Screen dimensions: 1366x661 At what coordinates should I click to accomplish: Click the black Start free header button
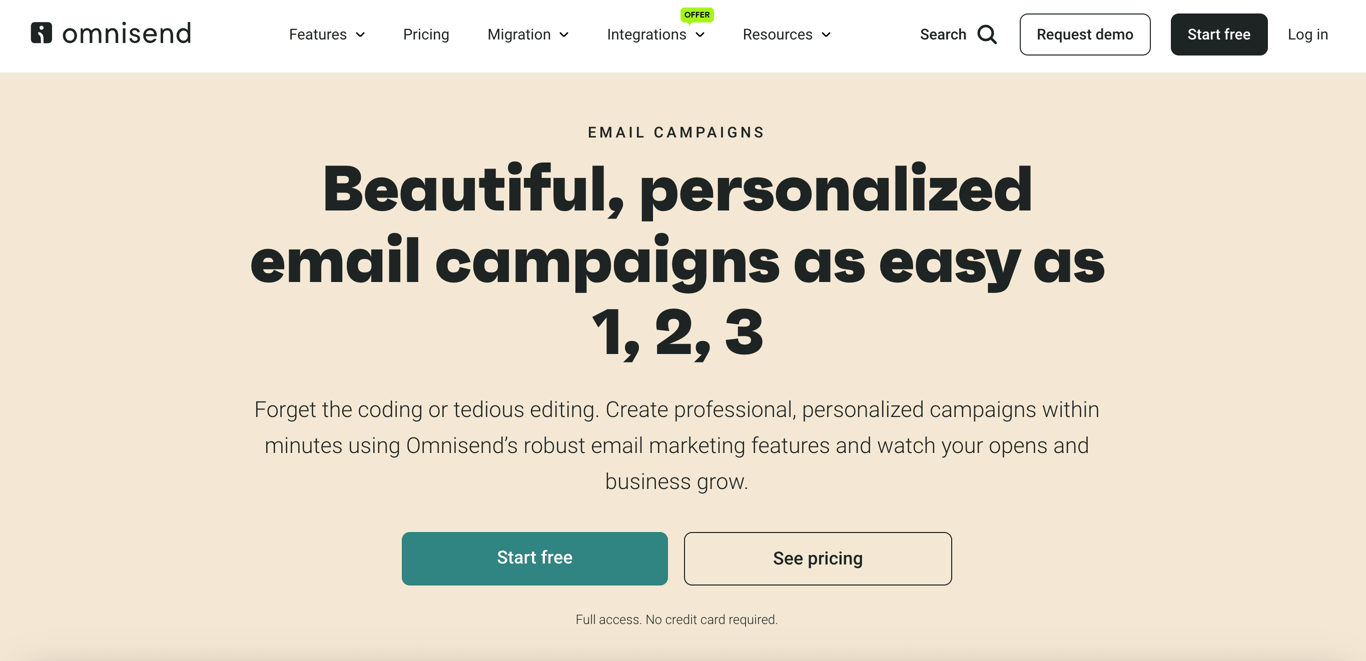tap(1219, 34)
